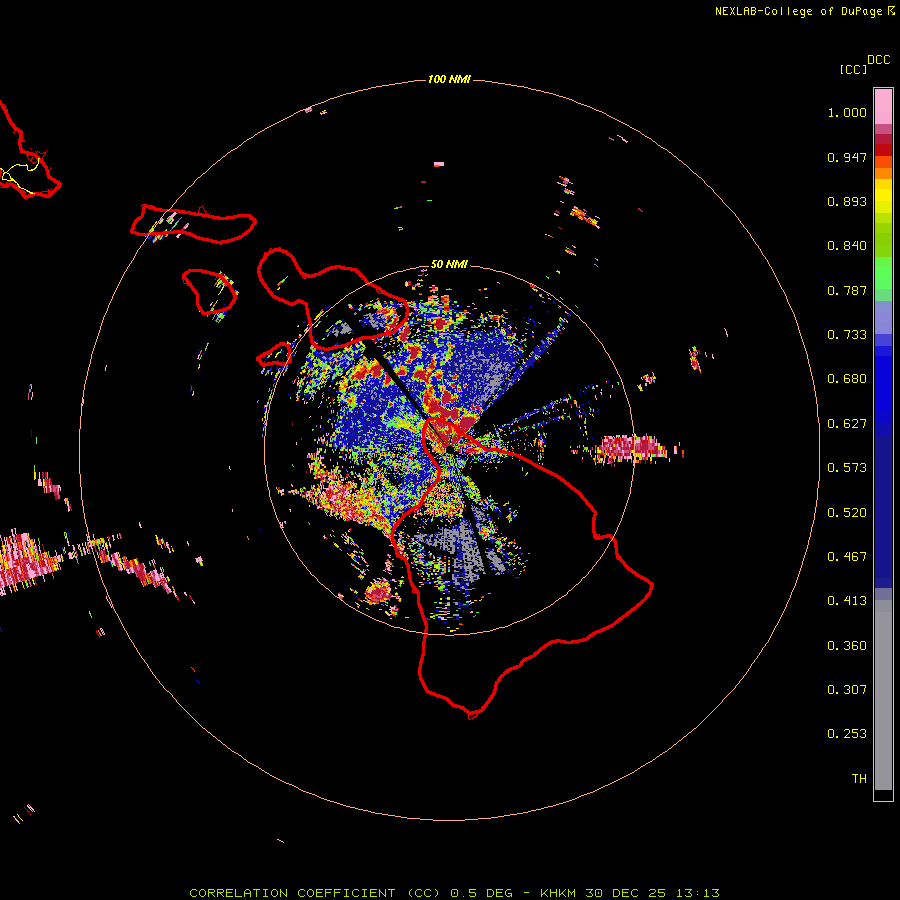Image resolution: width=900 pixels, height=900 pixels.
Task: Click the gray segment of the color scale
Action: (x=883, y=695)
